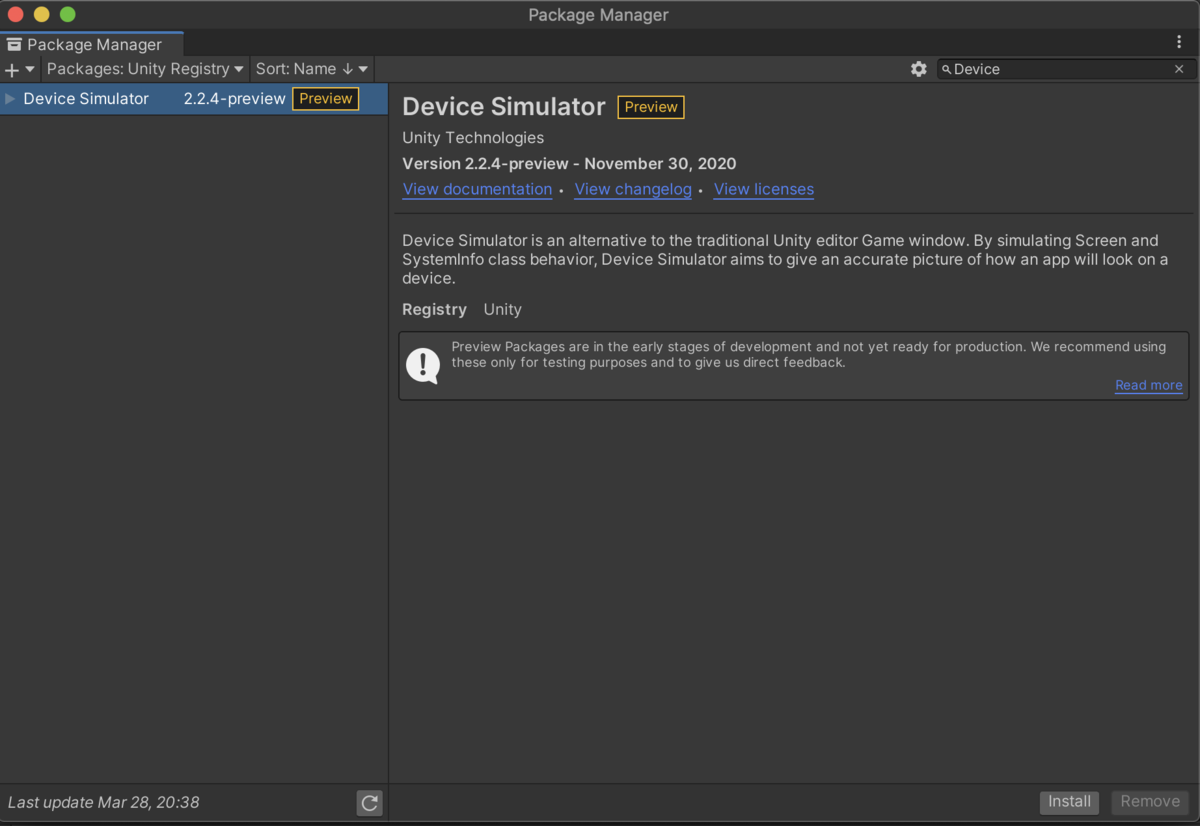Open the Packages: Unity Registry dropdown
Screen dimensions: 1200x826
(144, 69)
